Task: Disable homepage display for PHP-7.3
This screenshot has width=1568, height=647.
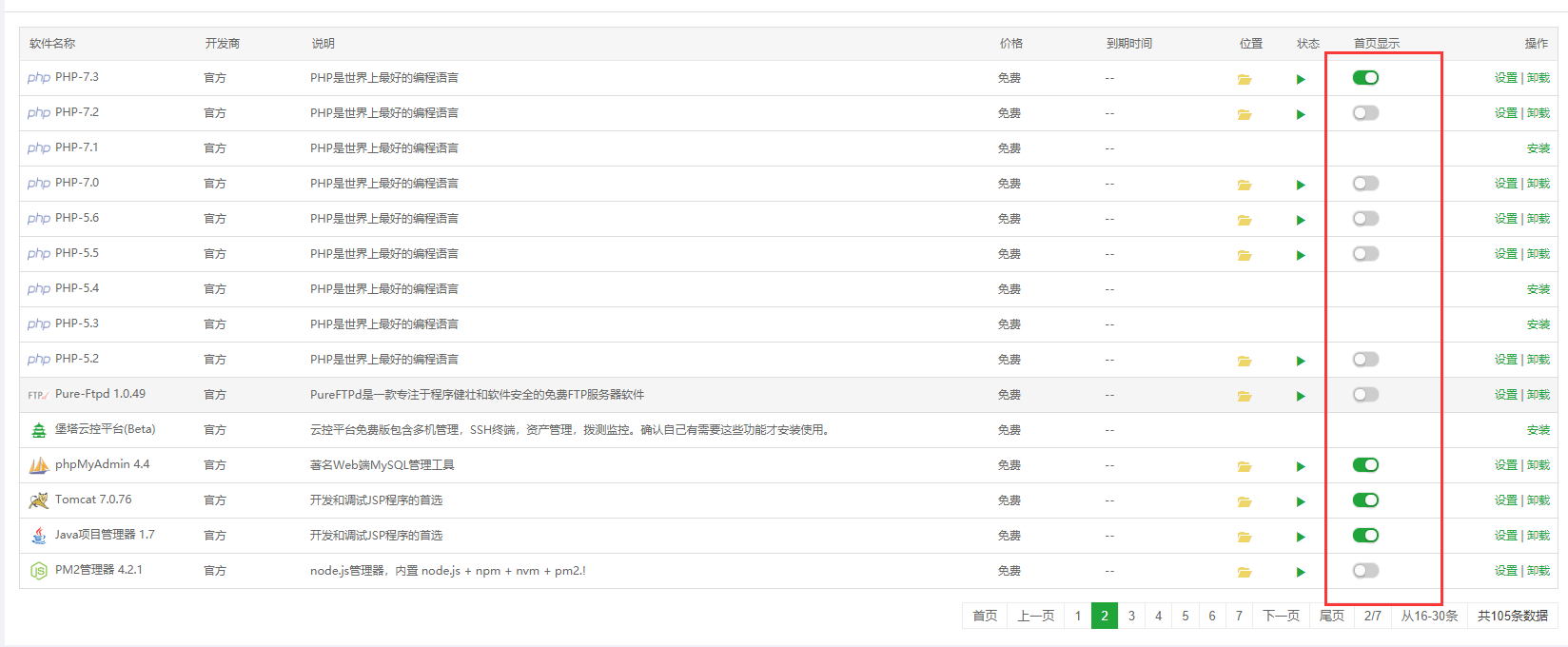Action: click(1365, 78)
